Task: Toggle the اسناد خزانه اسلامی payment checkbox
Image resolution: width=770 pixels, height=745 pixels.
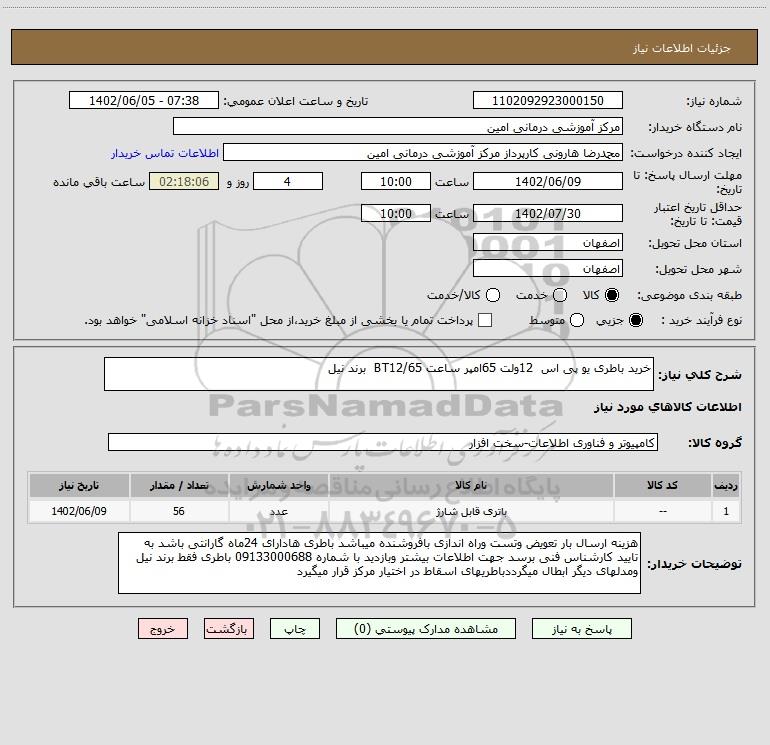Action: [x=485, y=320]
